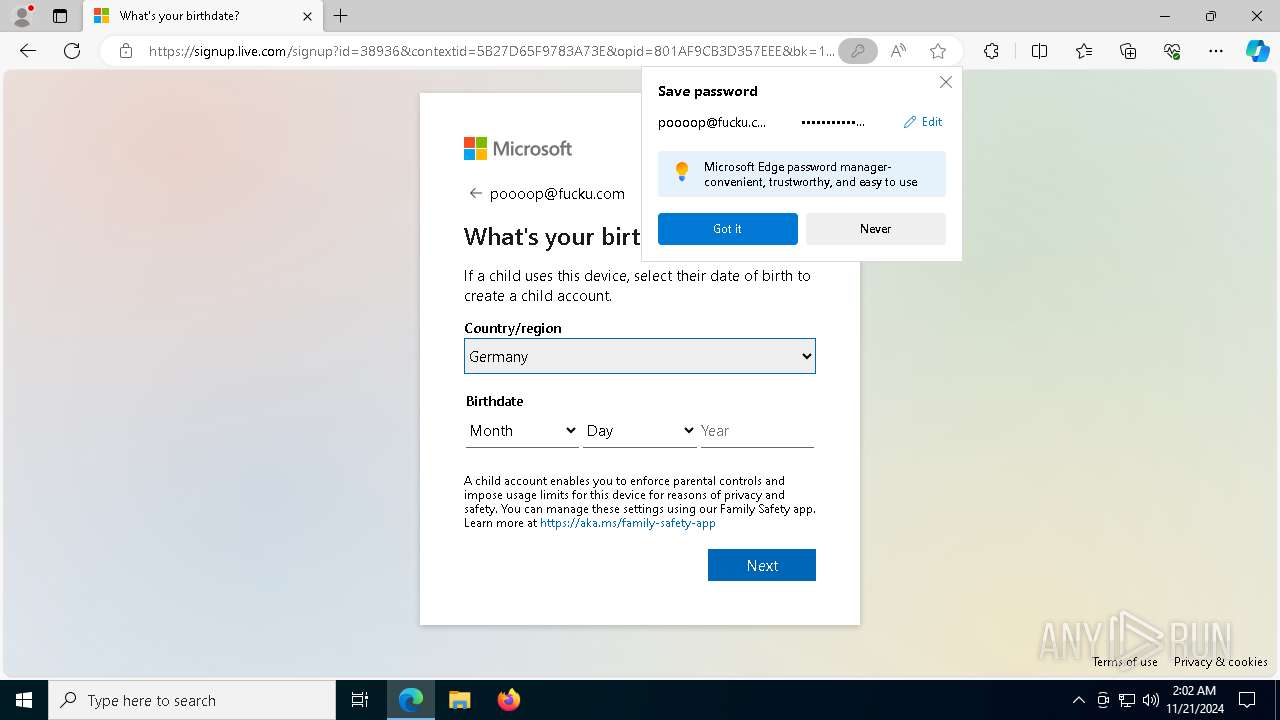
Task: Open the birth Day dropdown
Action: tap(640, 431)
